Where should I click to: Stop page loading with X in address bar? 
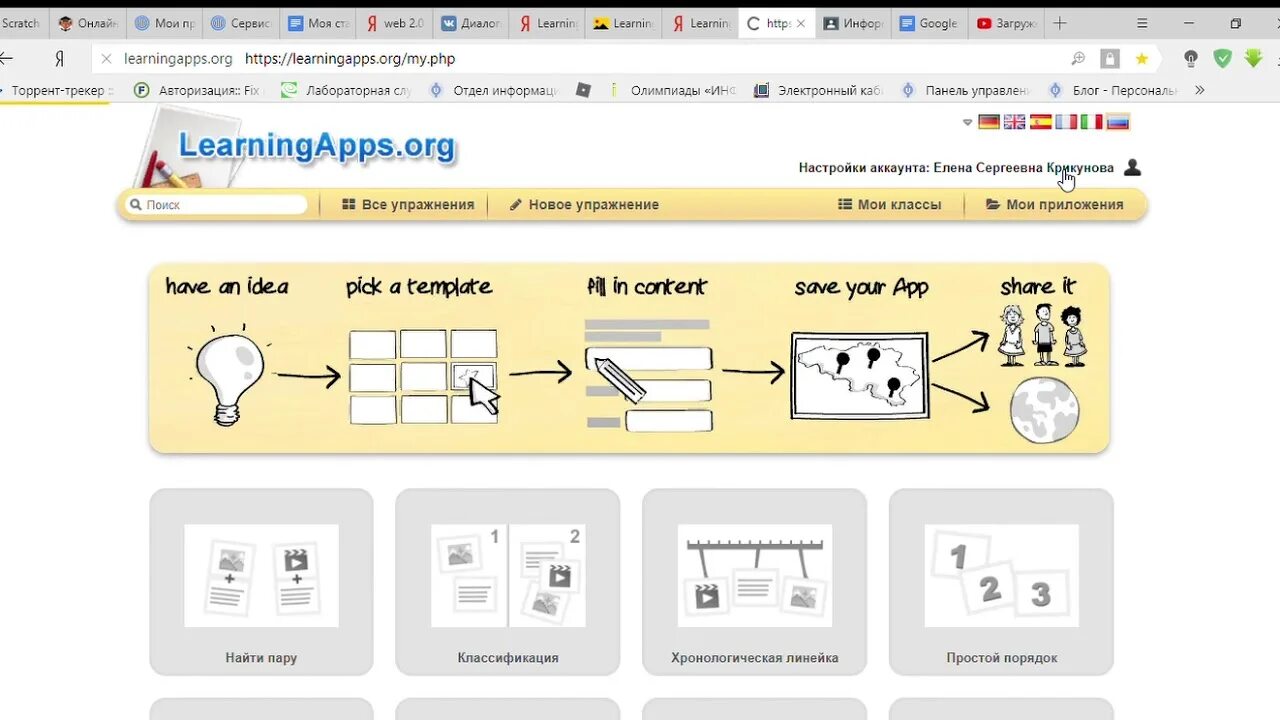coord(106,59)
